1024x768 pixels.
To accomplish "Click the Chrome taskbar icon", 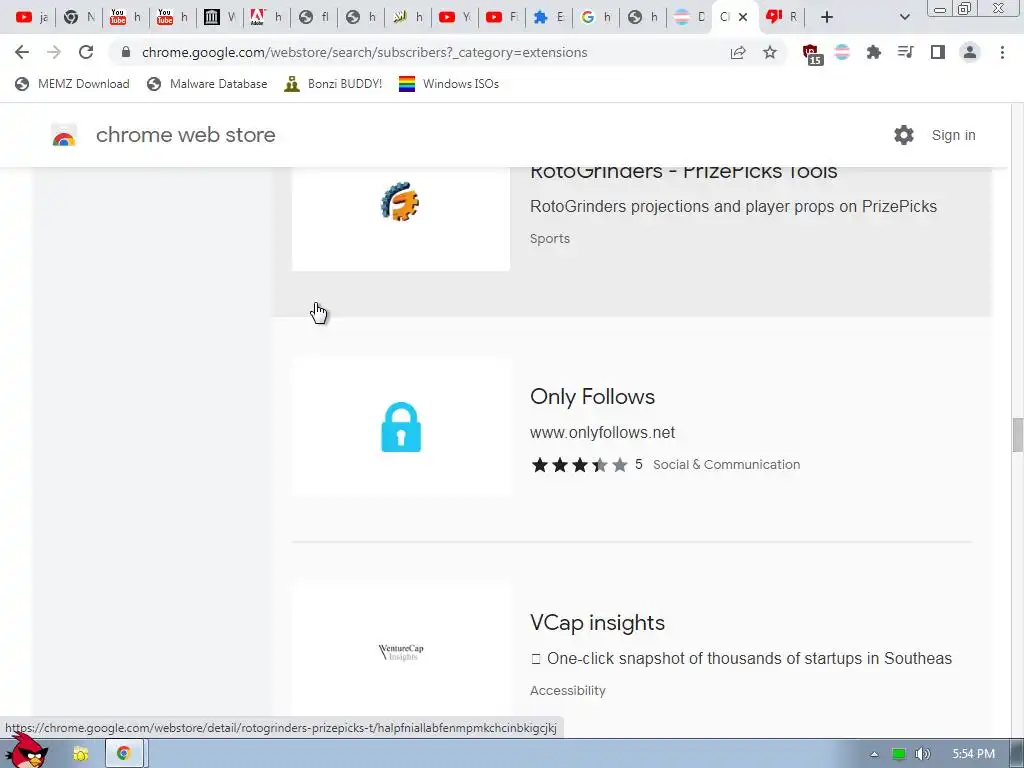I will click(123, 754).
